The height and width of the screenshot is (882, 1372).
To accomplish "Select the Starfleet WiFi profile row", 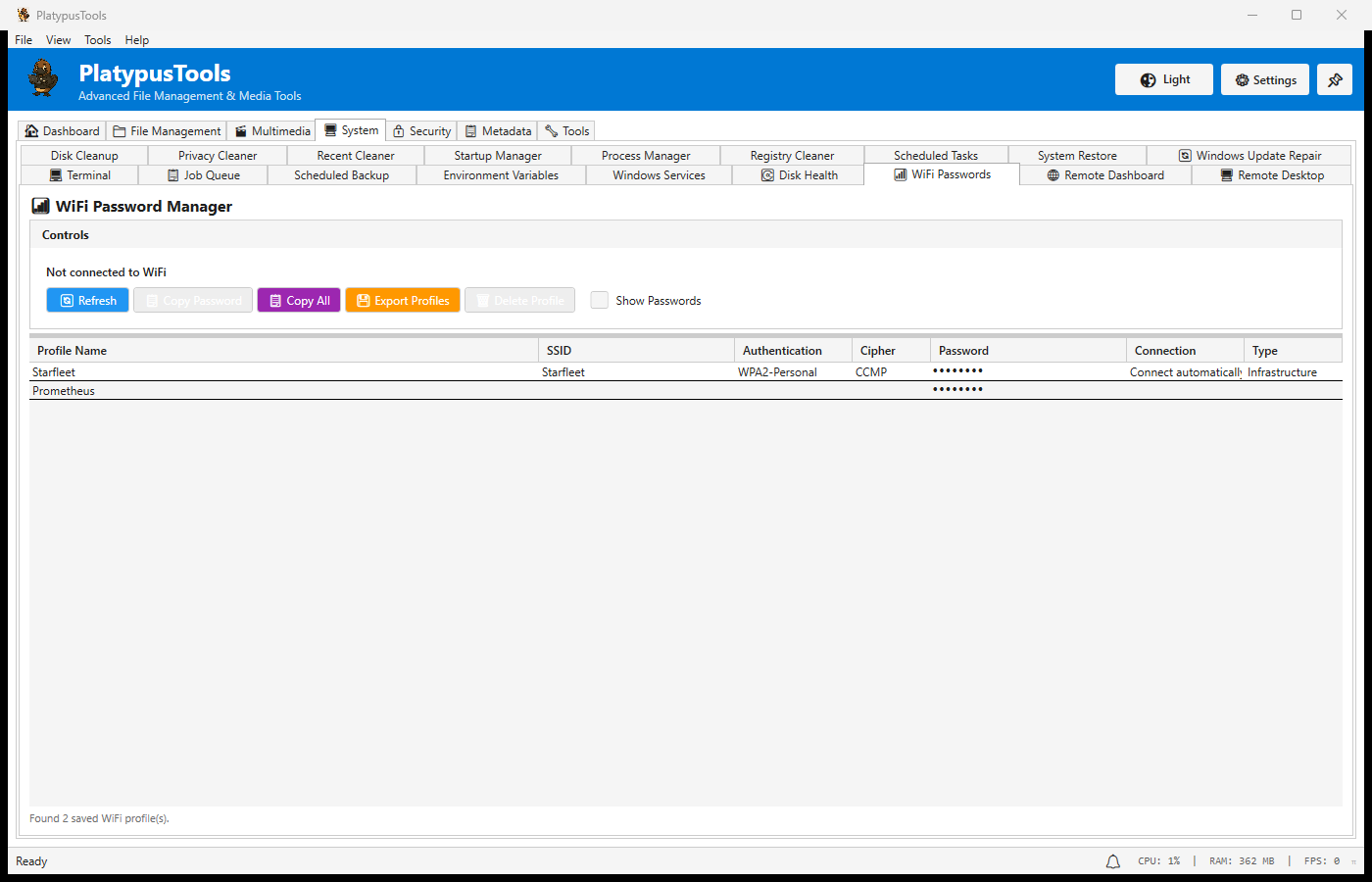I will [284, 372].
